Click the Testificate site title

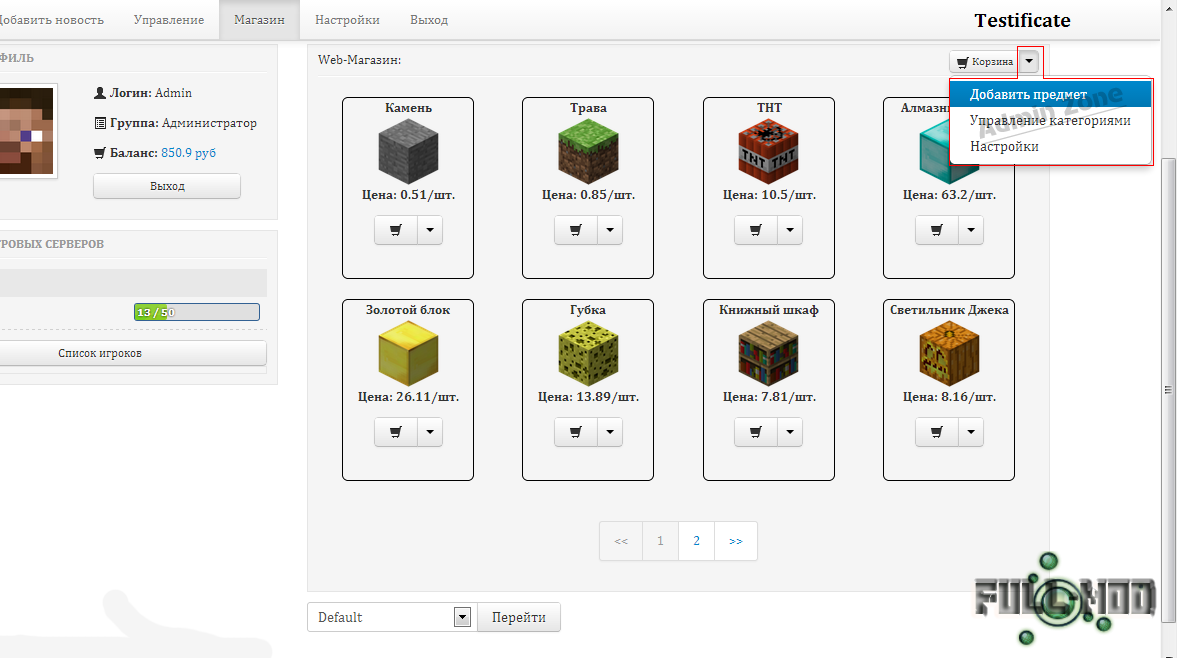[1022, 21]
